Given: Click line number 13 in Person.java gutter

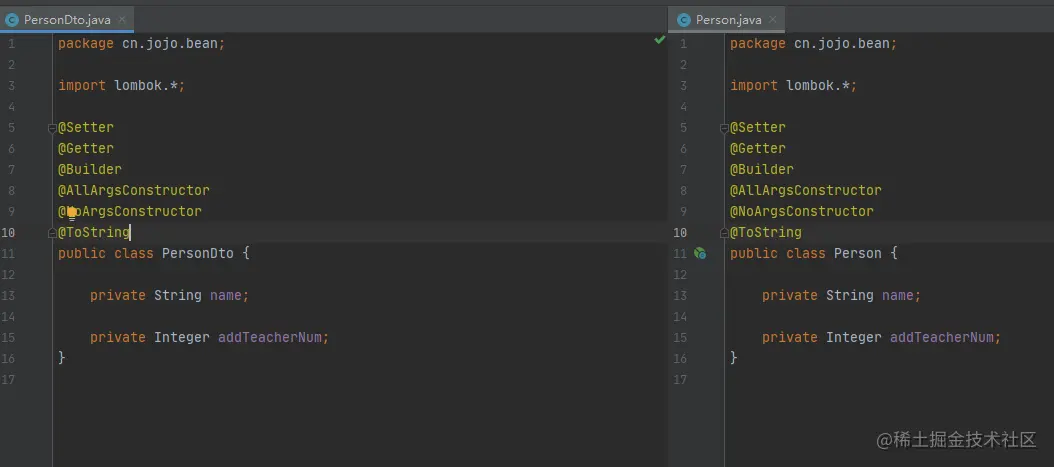Looking at the screenshot, I should pos(680,295).
